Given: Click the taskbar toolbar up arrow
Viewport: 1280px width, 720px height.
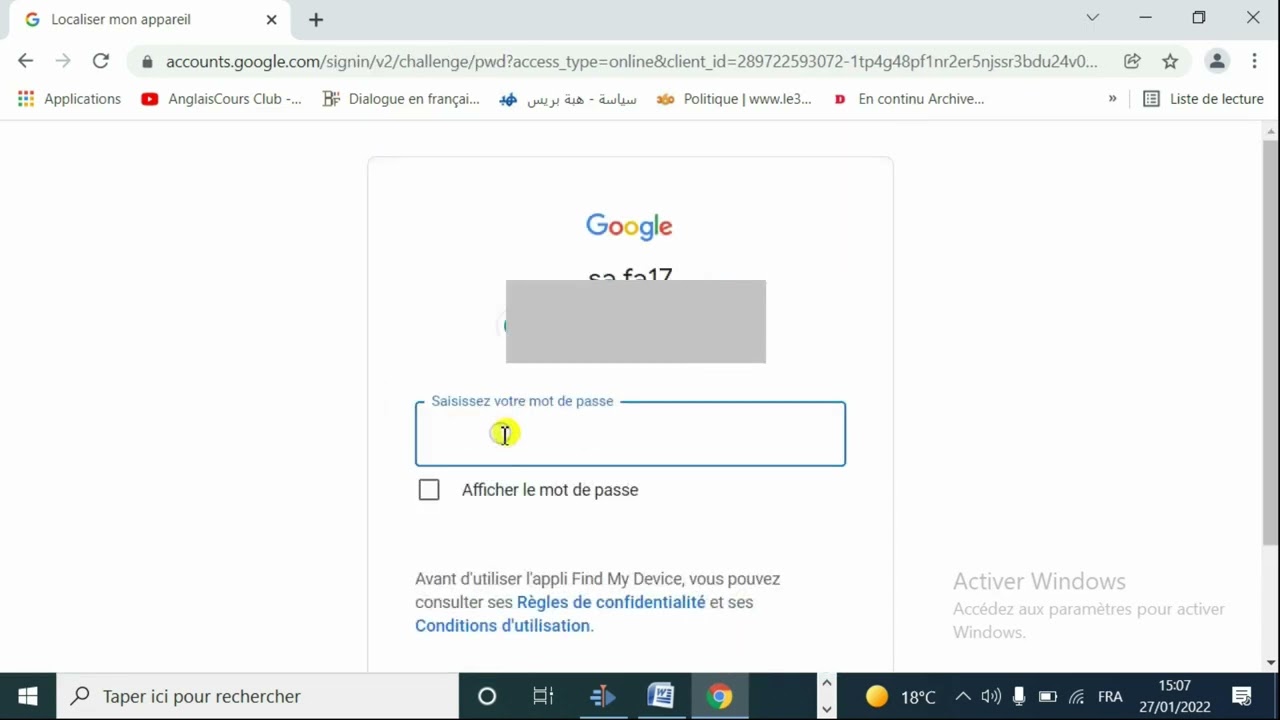Looking at the screenshot, I should point(826,683).
